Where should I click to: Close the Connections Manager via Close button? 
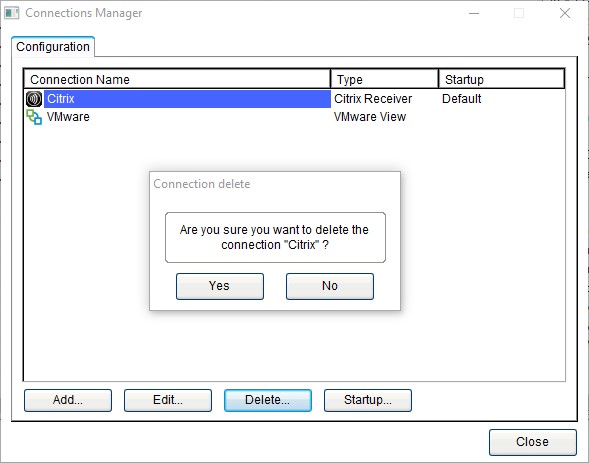(533, 442)
